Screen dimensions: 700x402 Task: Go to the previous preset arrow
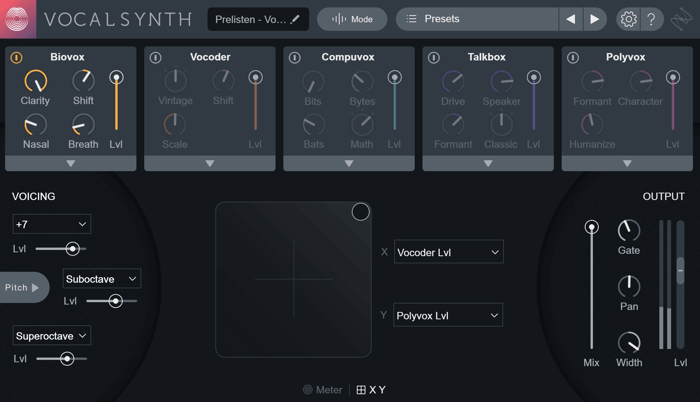point(571,19)
